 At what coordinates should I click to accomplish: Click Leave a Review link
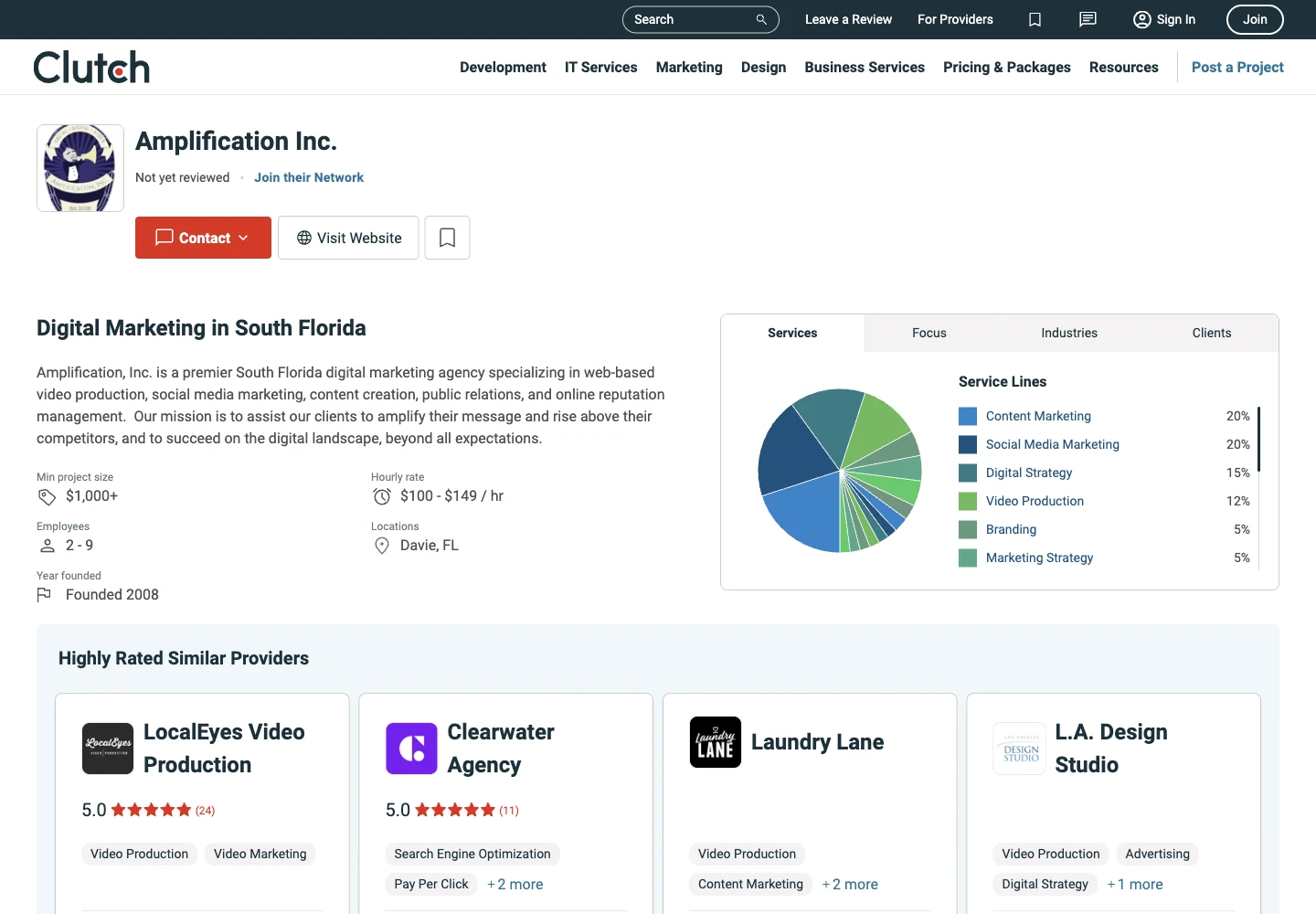tap(848, 19)
